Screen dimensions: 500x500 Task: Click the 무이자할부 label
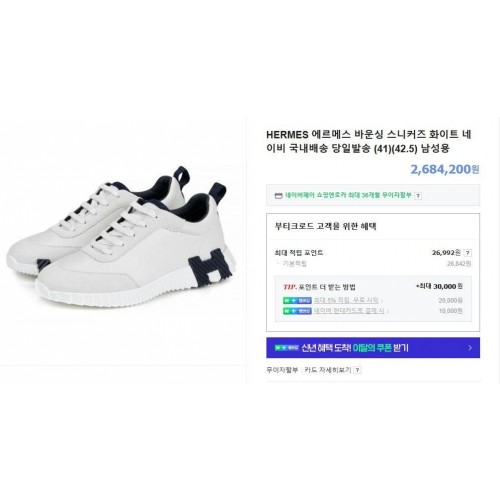pos(282,370)
